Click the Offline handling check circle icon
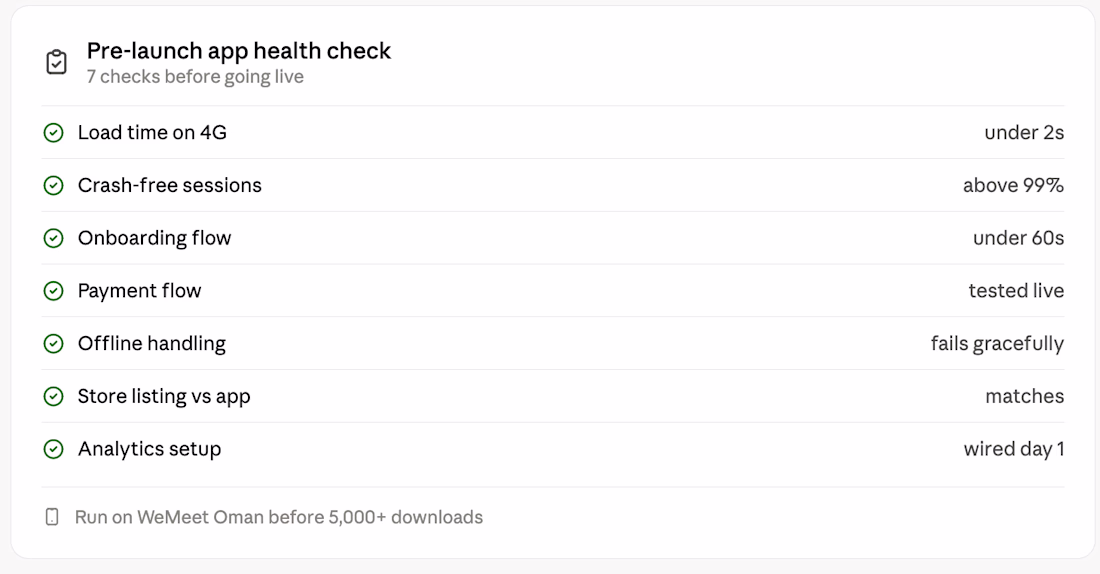This screenshot has width=1100, height=574. click(53, 343)
